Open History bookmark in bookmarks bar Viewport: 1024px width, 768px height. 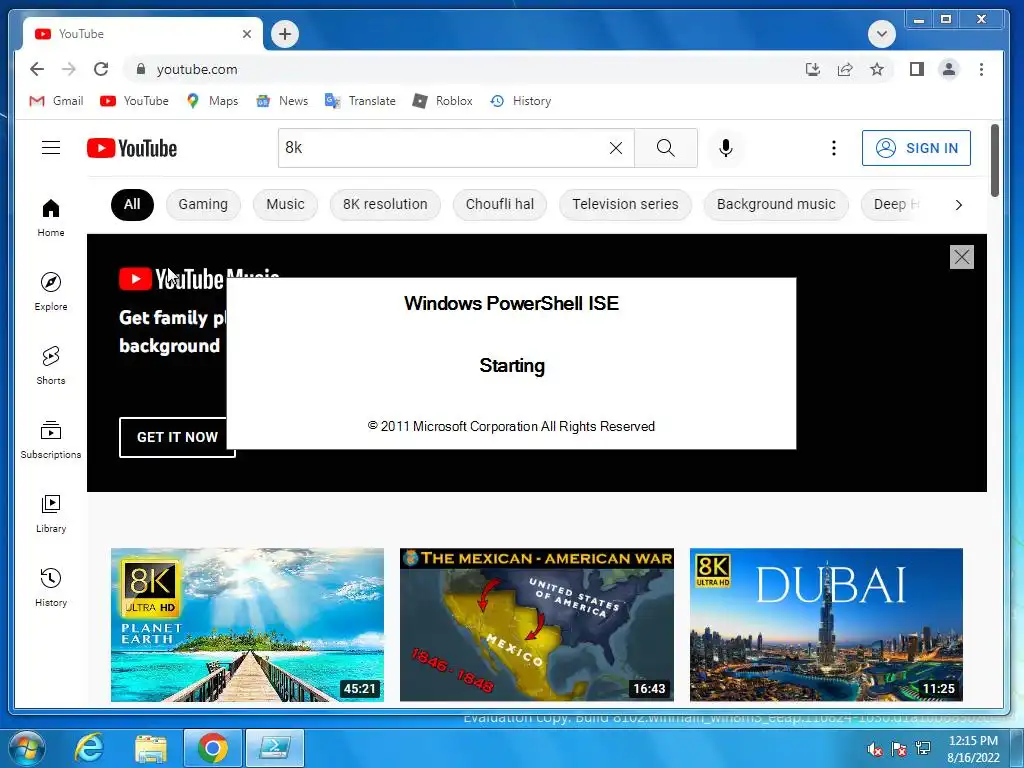coord(521,101)
